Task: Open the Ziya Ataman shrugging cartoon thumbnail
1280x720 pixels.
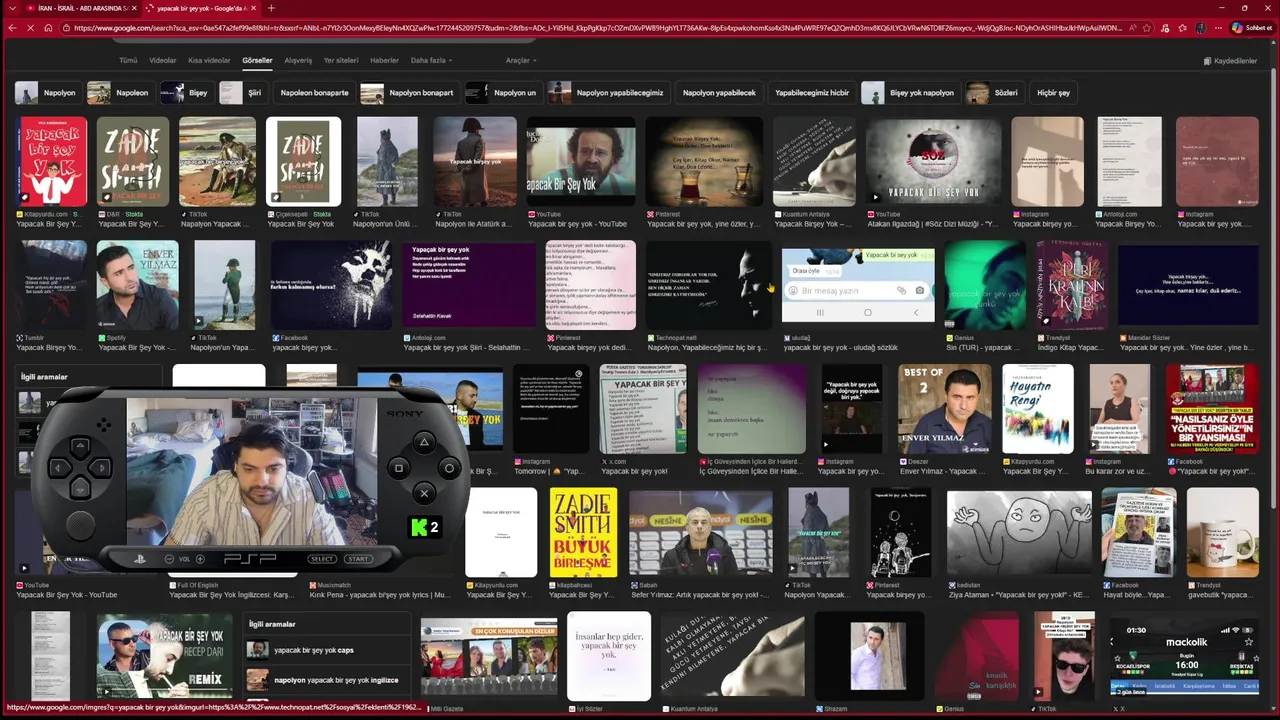Action: coord(1019,532)
